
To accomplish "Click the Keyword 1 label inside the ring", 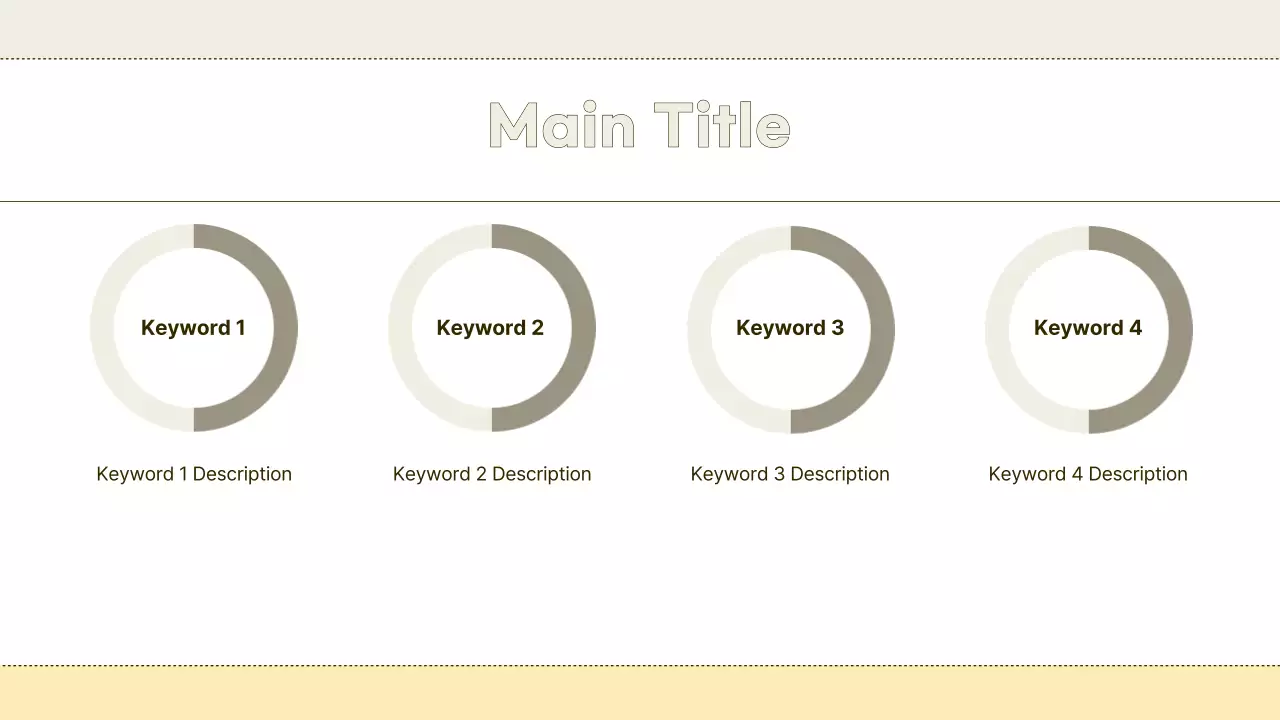I will (193, 328).
